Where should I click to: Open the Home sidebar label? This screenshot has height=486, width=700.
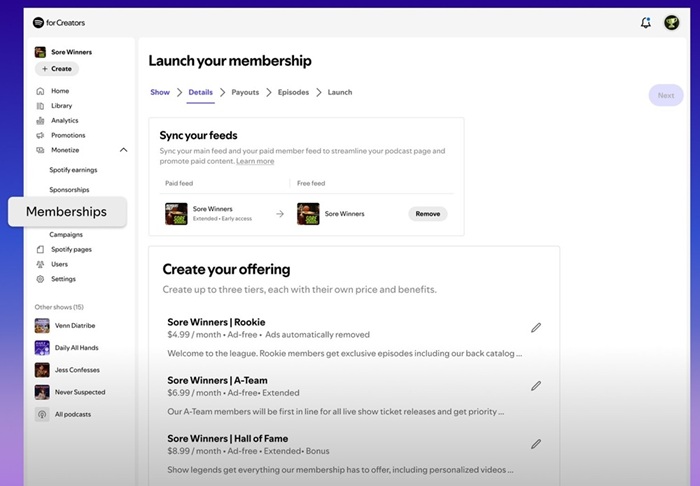pos(60,91)
